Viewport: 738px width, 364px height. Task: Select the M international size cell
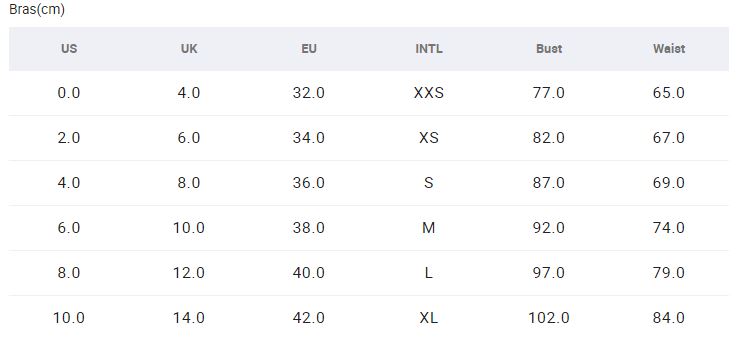click(x=429, y=228)
